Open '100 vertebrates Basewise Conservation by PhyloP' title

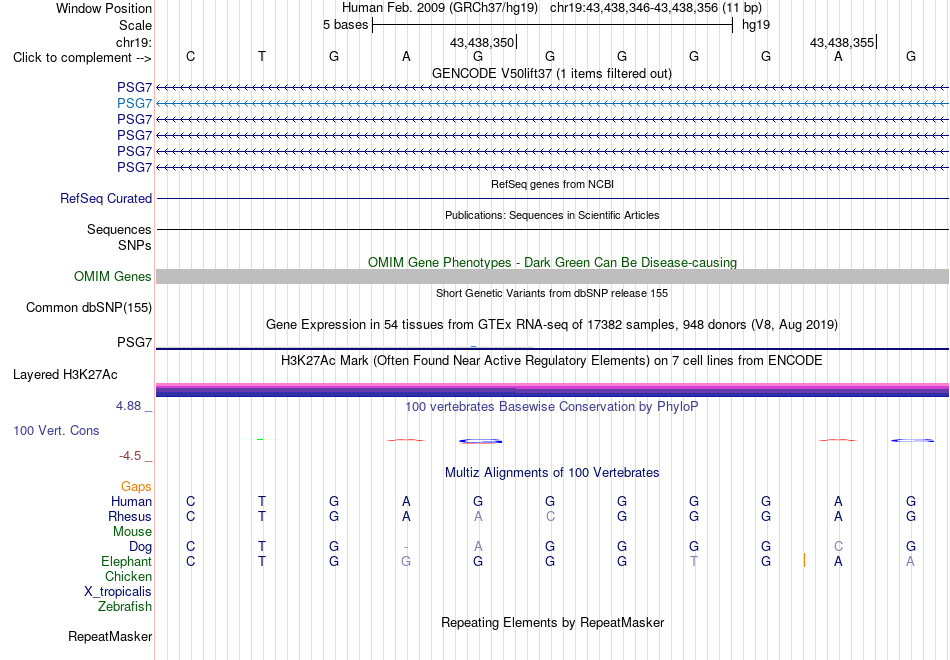coord(552,407)
